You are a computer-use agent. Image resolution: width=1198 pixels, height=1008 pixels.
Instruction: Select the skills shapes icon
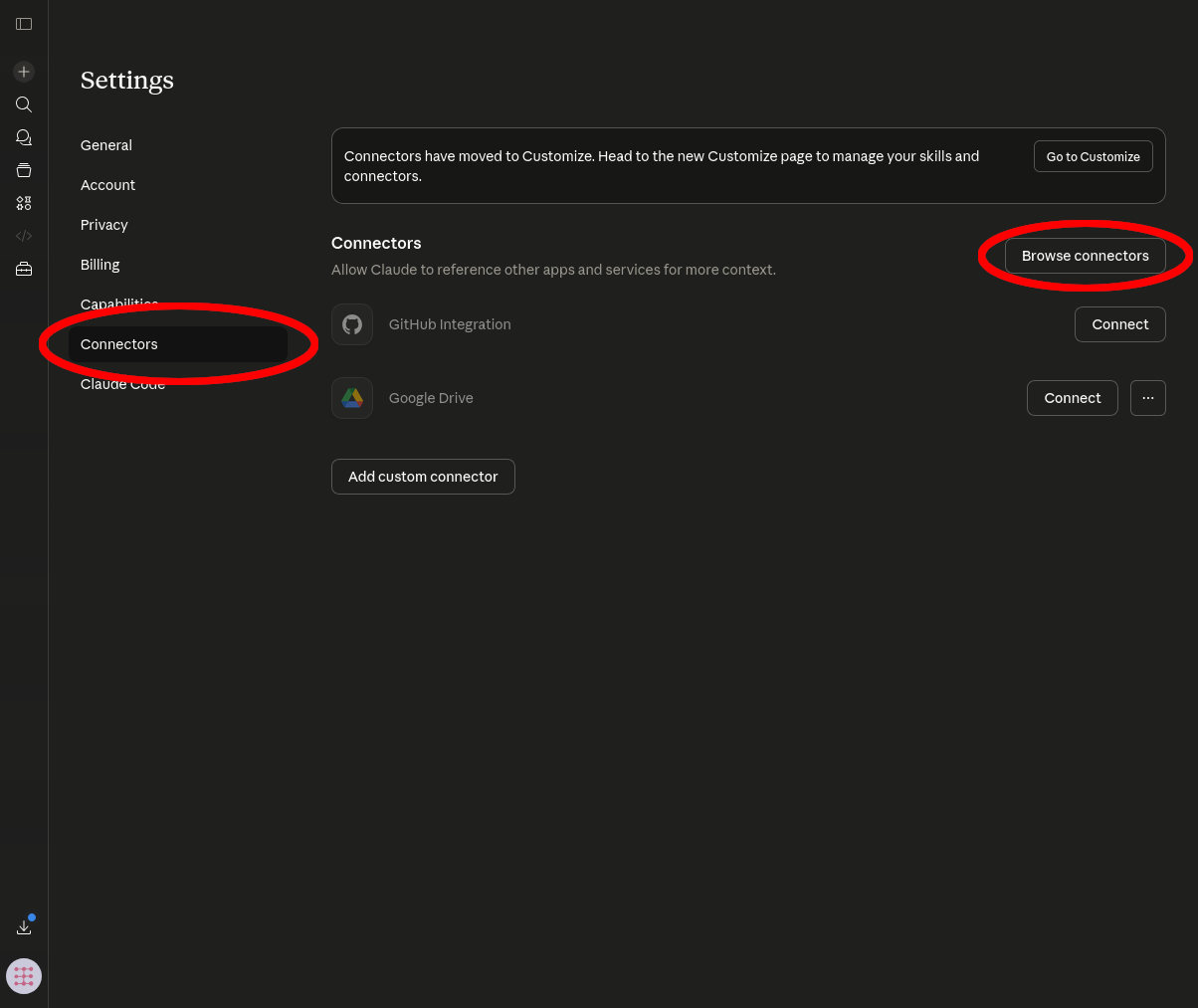coord(23,203)
